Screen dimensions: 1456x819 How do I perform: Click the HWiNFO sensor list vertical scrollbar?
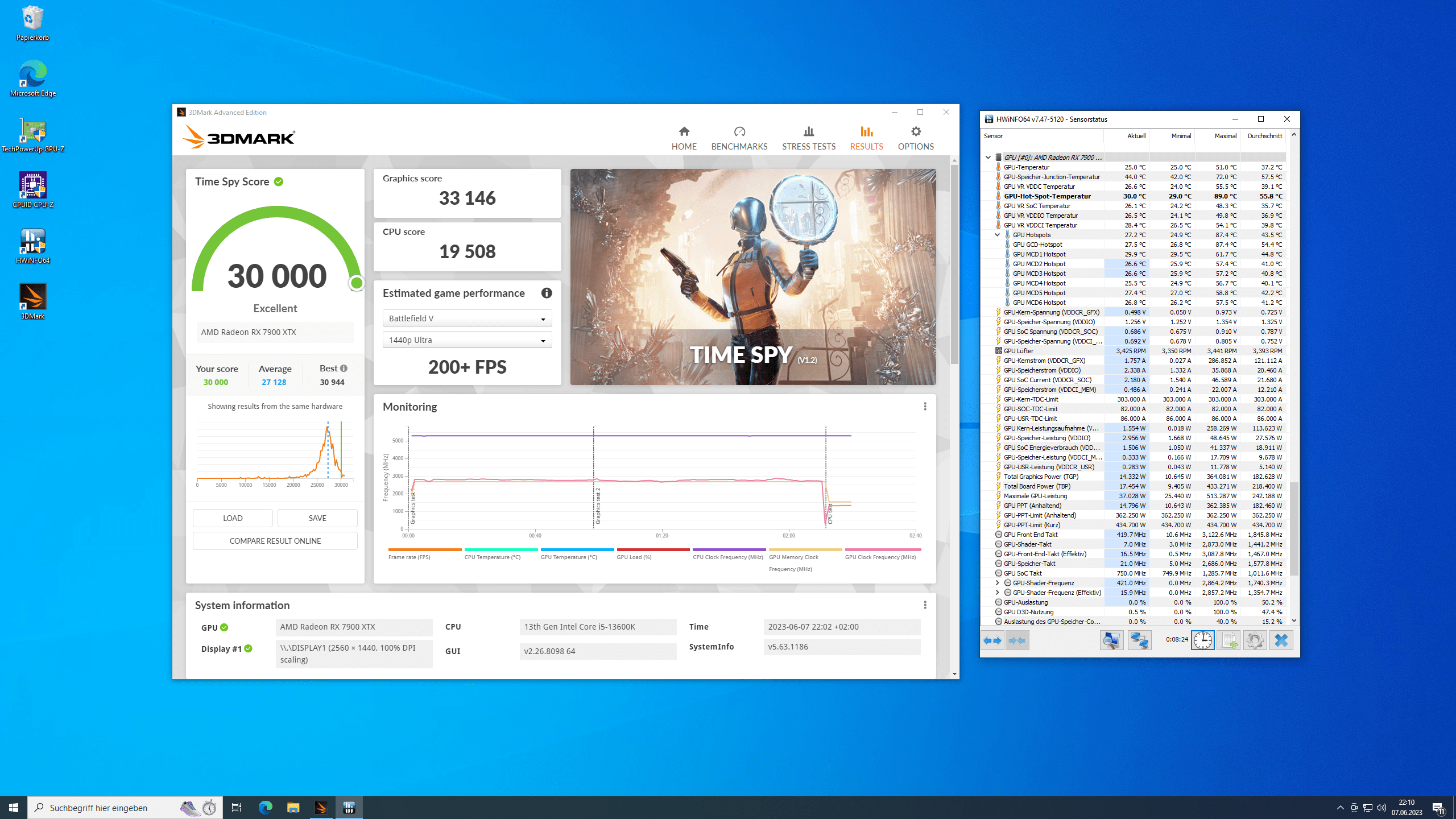pyautogui.click(x=1294, y=529)
